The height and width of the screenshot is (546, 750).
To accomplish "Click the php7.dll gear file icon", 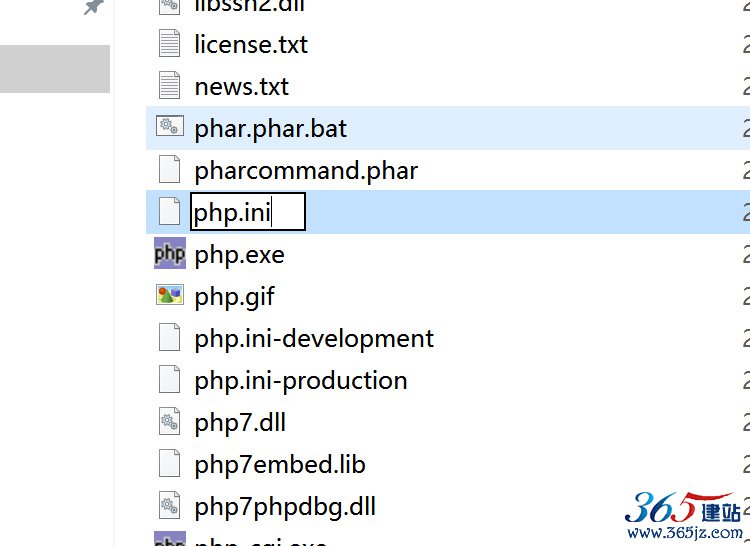I will pyautogui.click(x=169, y=421).
